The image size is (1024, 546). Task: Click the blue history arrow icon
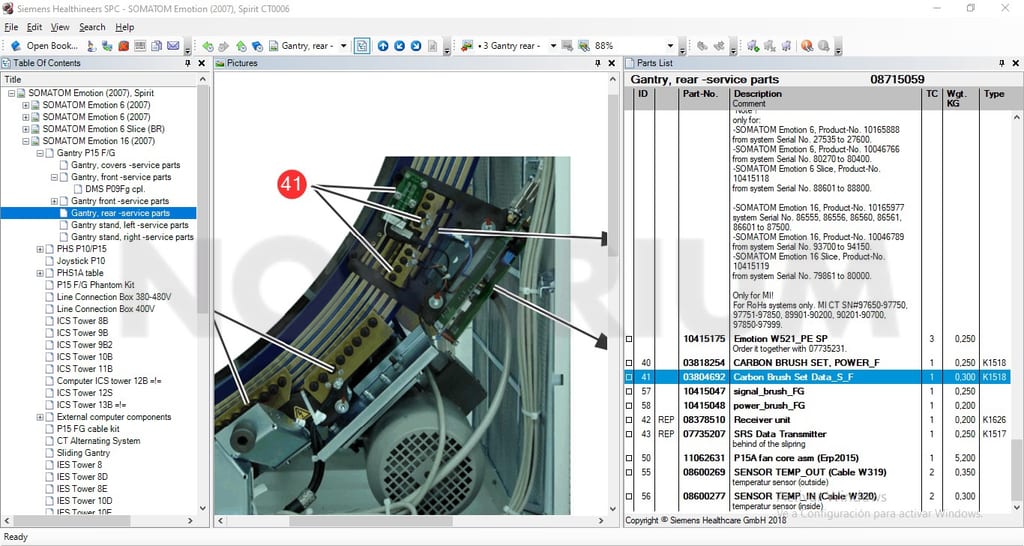click(x=257, y=46)
